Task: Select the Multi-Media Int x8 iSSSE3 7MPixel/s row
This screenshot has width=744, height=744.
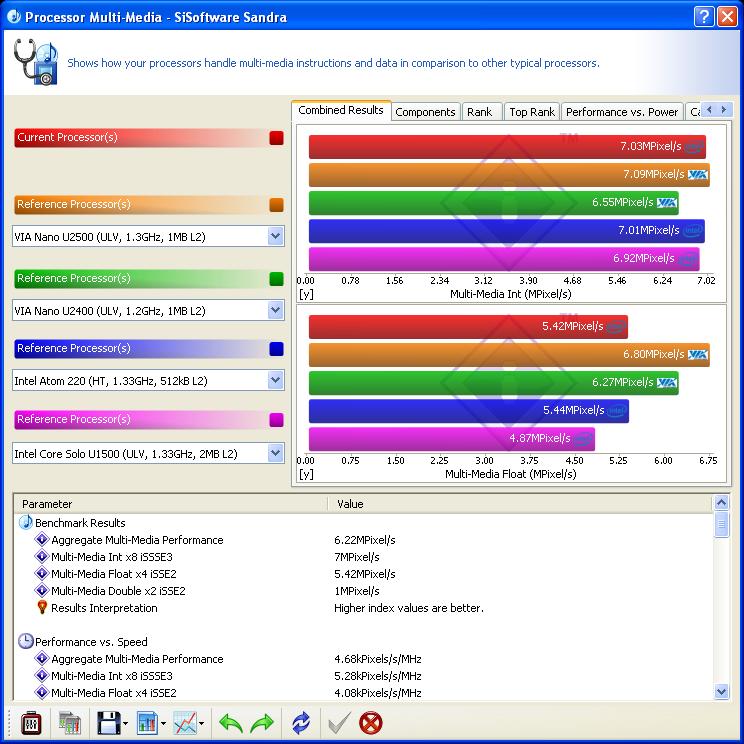Action: (x=364, y=557)
